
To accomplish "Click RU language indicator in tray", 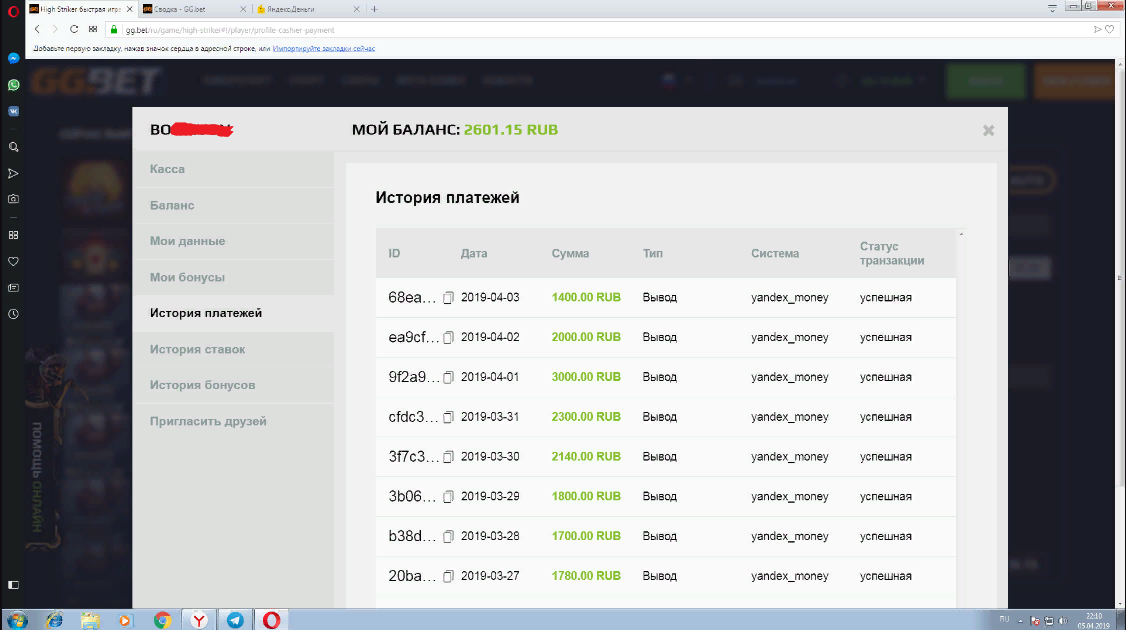I will 1004,619.
